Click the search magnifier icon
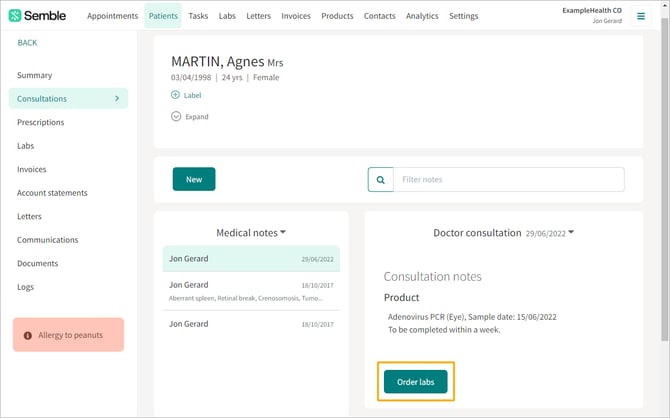Screen dimensions: 670x418 point(380,179)
